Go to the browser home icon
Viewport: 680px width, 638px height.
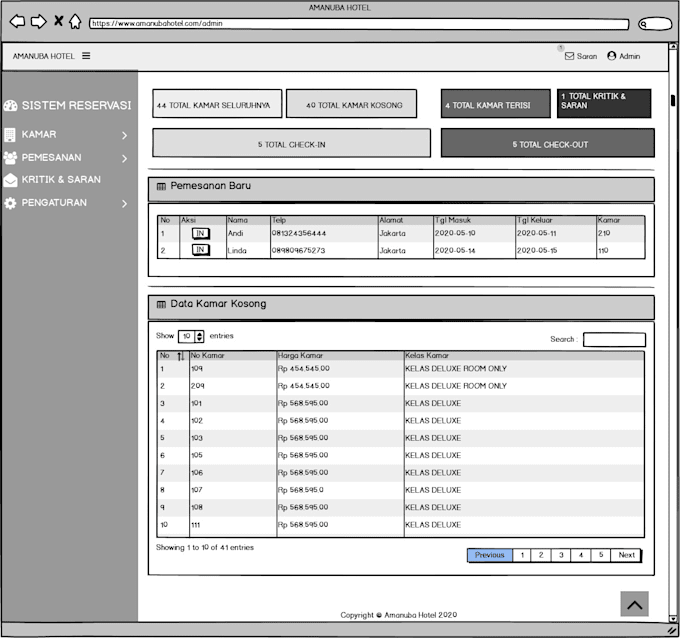75,21
